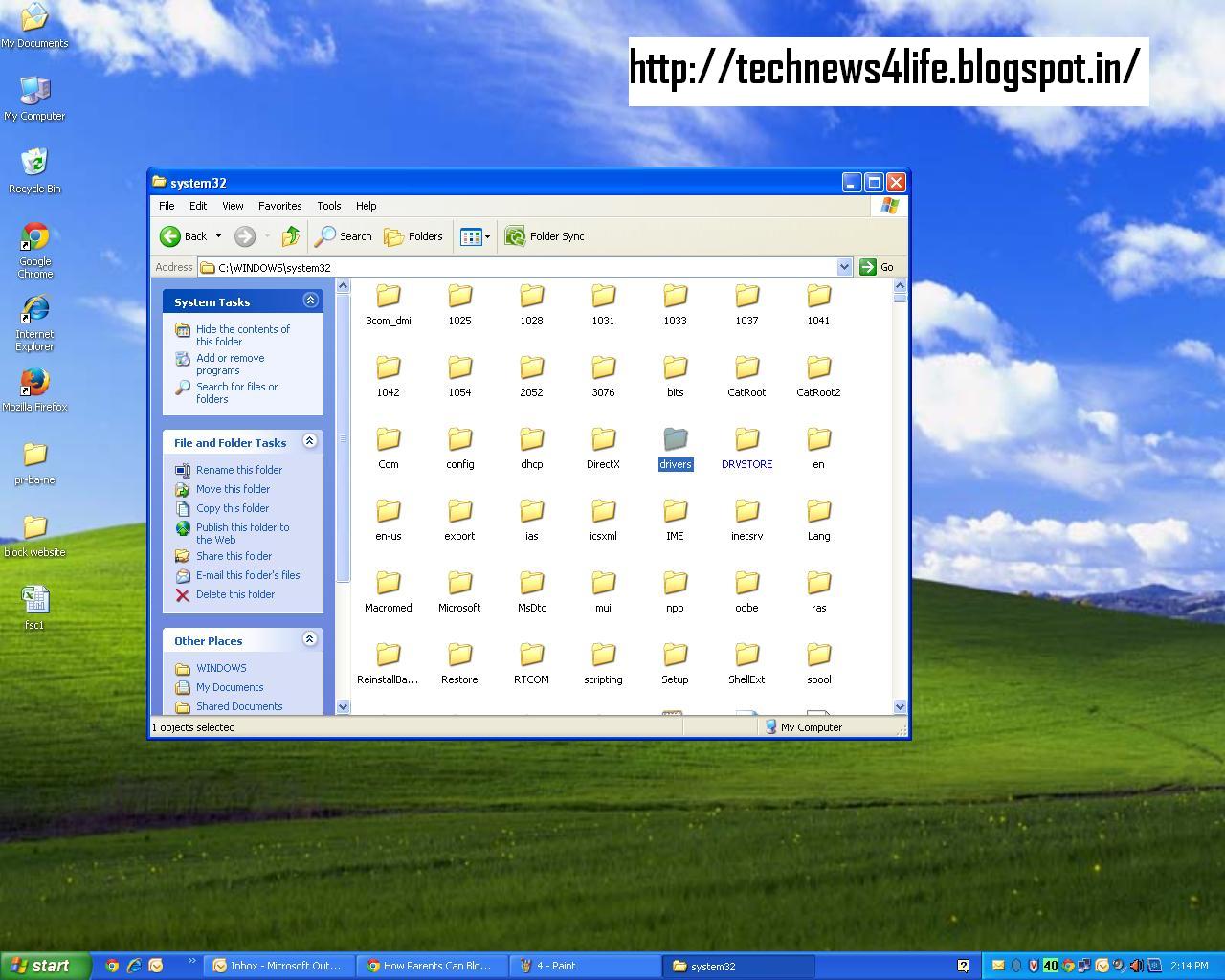Click Publish this folder to the Web
The height and width of the screenshot is (980, 1225).
pos(242,533)
